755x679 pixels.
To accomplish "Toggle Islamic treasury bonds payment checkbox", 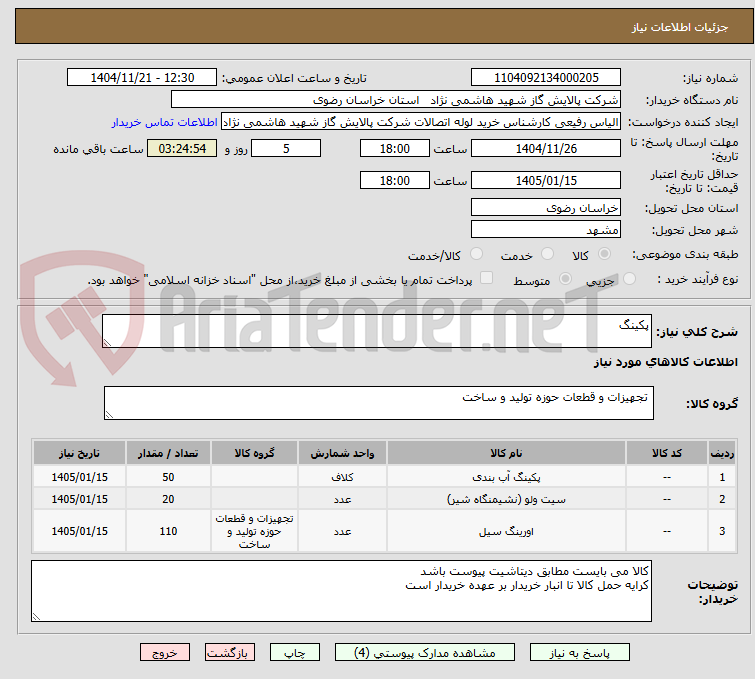I will tap(487, 278).
